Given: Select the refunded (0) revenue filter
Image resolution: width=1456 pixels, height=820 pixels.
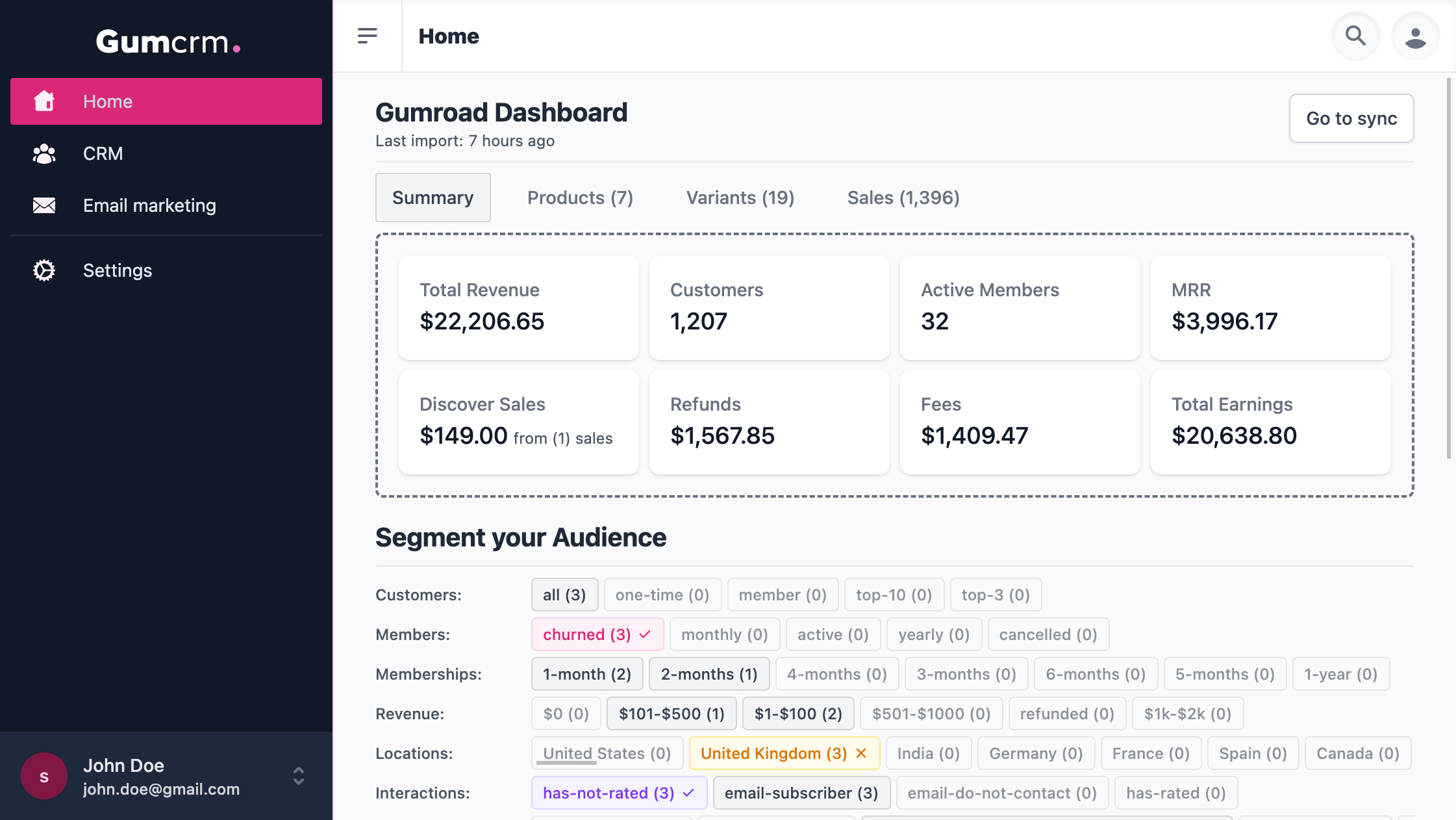Looking at the screenshot, I should [1067, 713].
